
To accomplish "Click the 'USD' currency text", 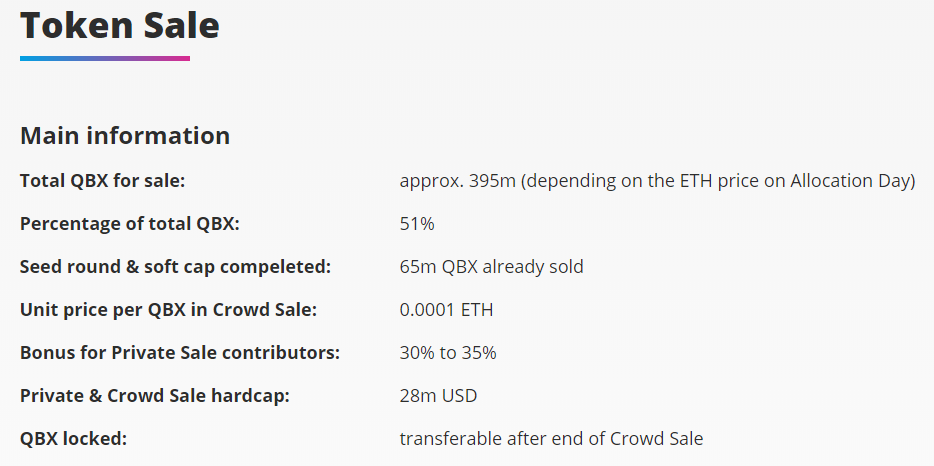I will (x=459, y=396).
